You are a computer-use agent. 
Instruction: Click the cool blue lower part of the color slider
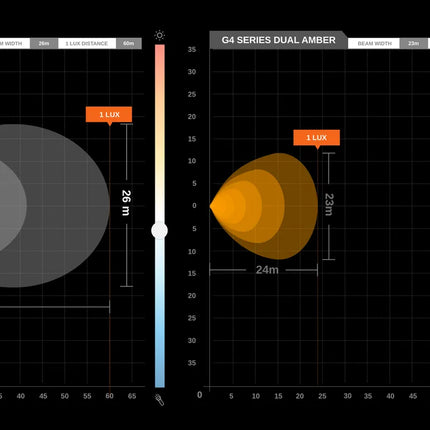pos(160,347)
